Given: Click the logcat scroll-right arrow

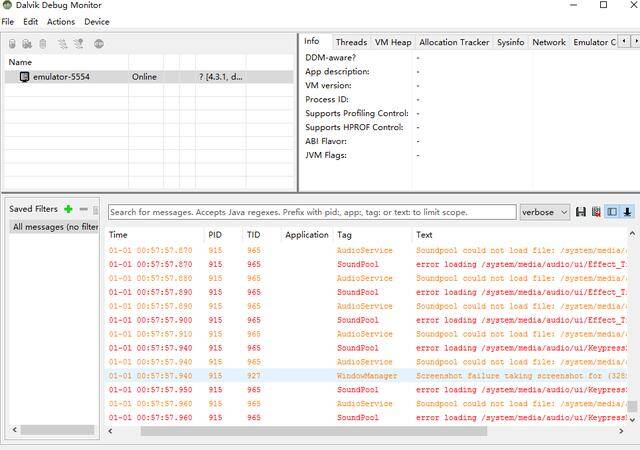Looking at the screenshot, I should click(x=621, y=431).
